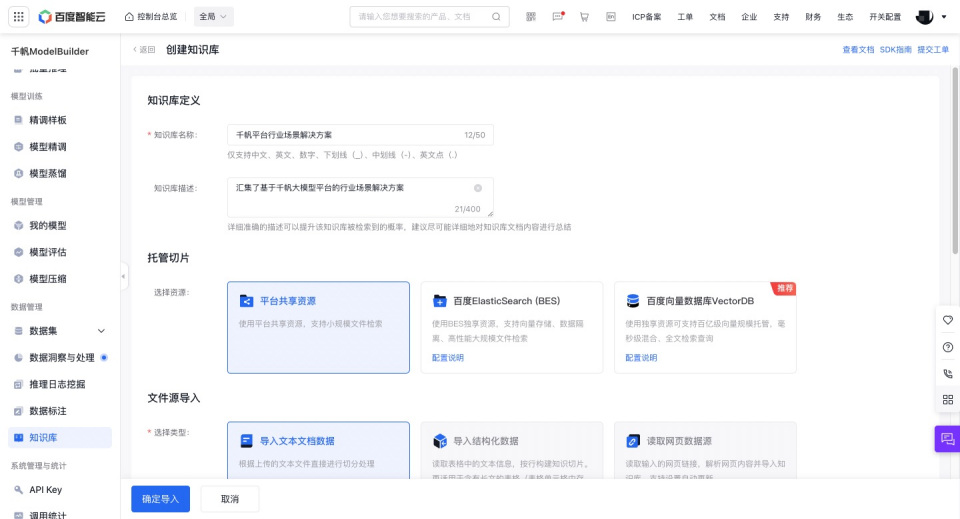Click the 确定导入 button
Screen dimensions: 960x519
tap(160, 499)
